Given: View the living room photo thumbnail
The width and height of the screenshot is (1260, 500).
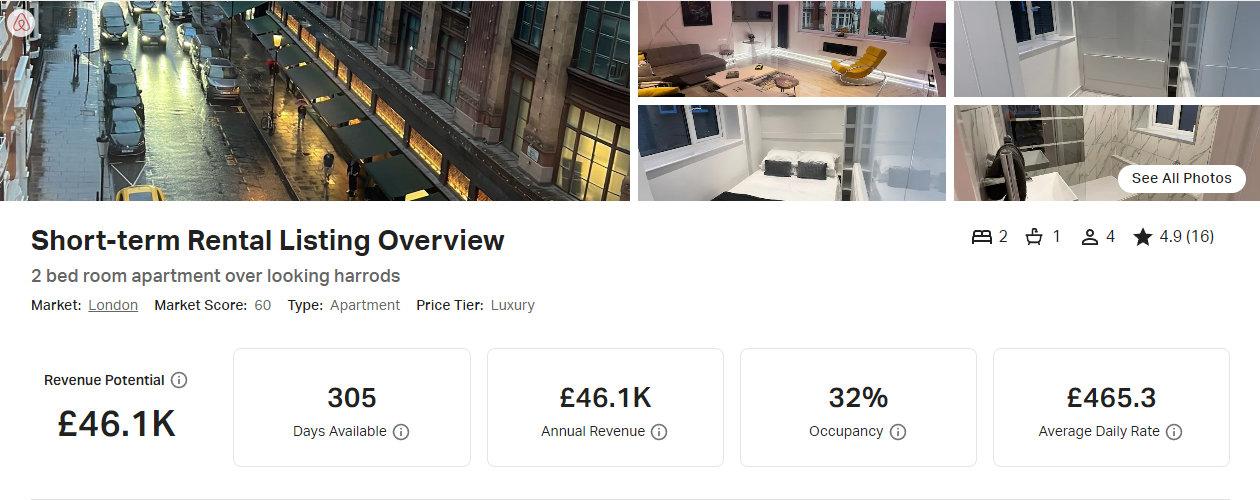Looking at the screenshot, I should pos(792,48).
